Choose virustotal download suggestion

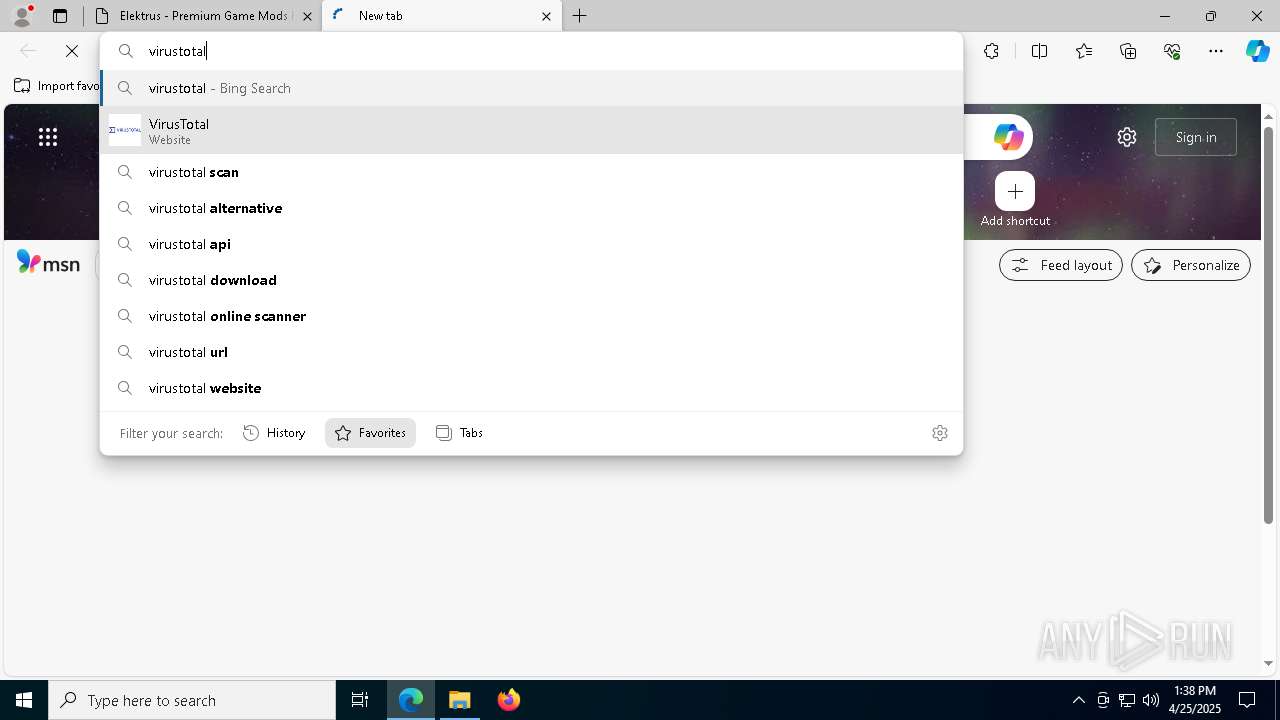tap(531, 280)
